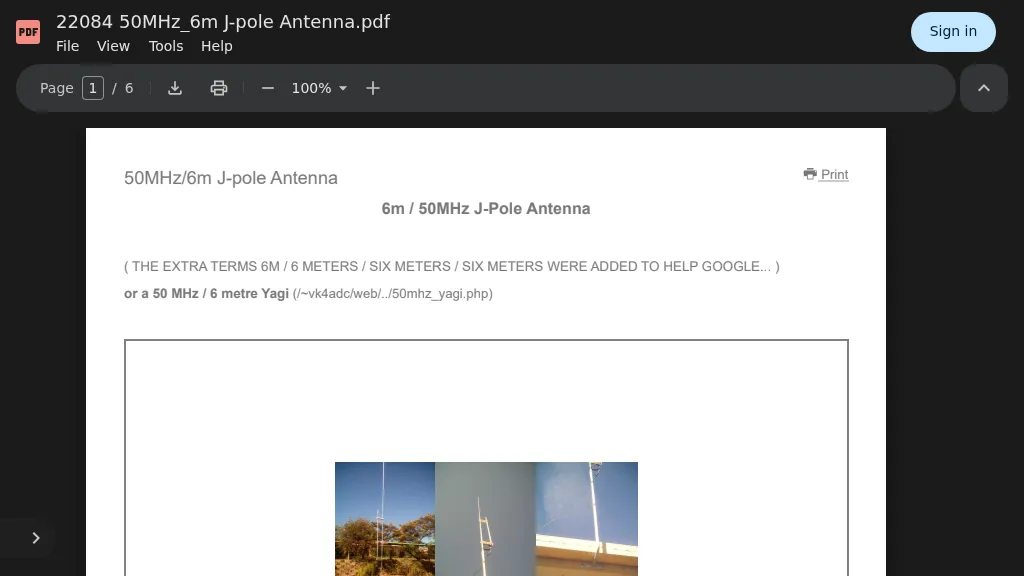Screen dimensions: 1024x576
Task: Select the printer icon in the toolbar
Action: [219, 88]
